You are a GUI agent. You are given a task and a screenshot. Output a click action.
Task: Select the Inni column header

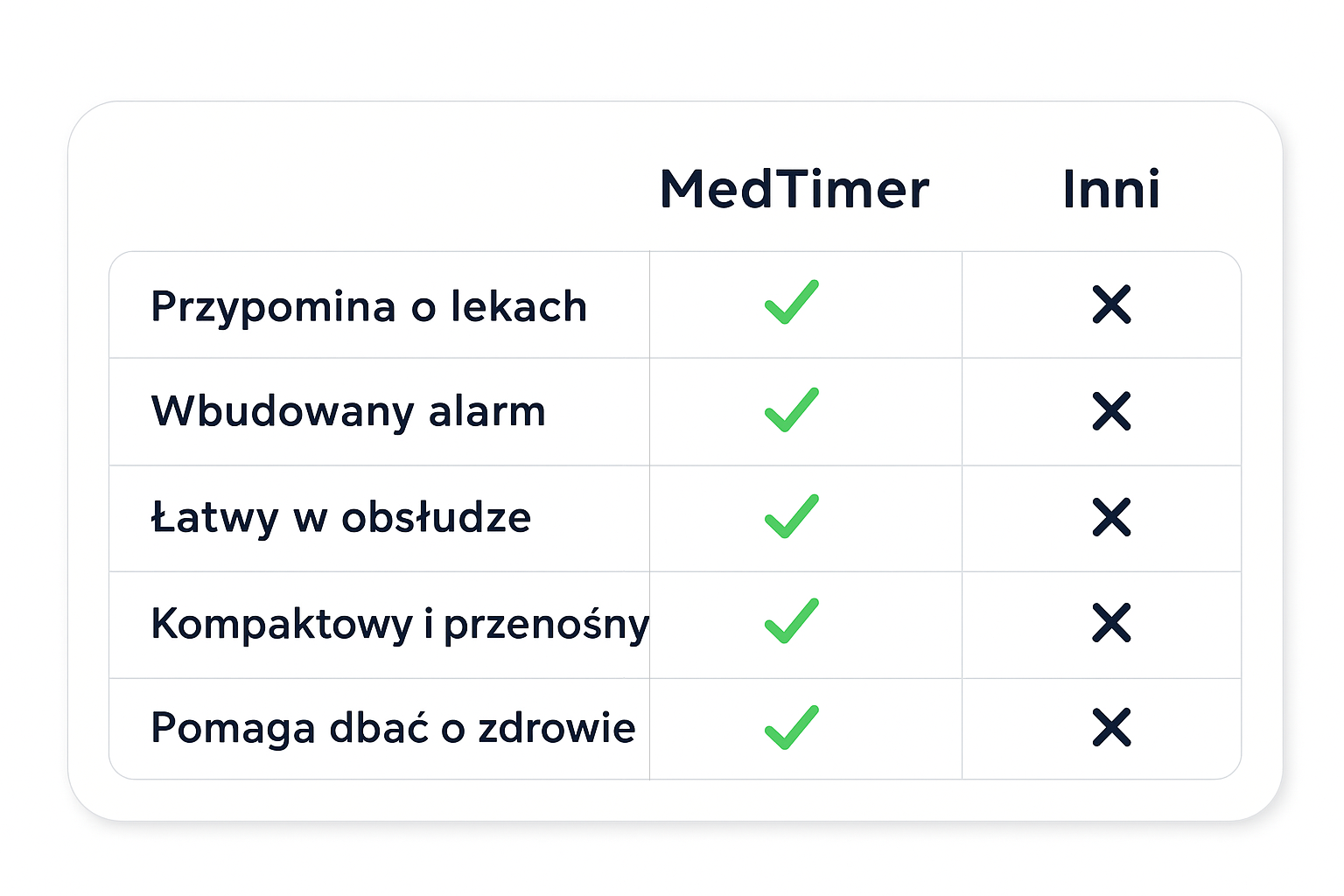click(1110, 189)
